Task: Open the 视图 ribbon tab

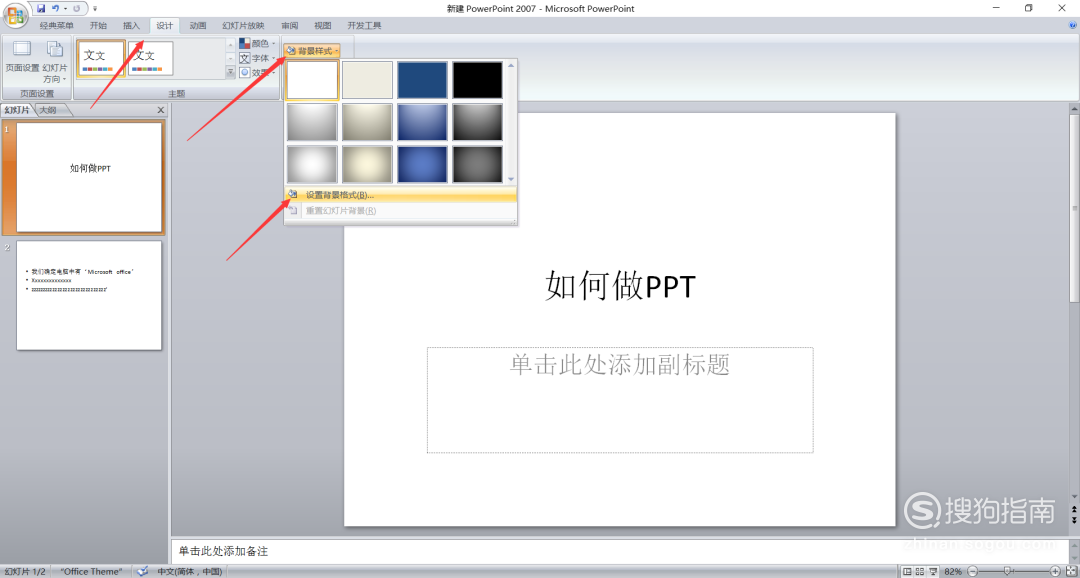Action: pos(322,26)
